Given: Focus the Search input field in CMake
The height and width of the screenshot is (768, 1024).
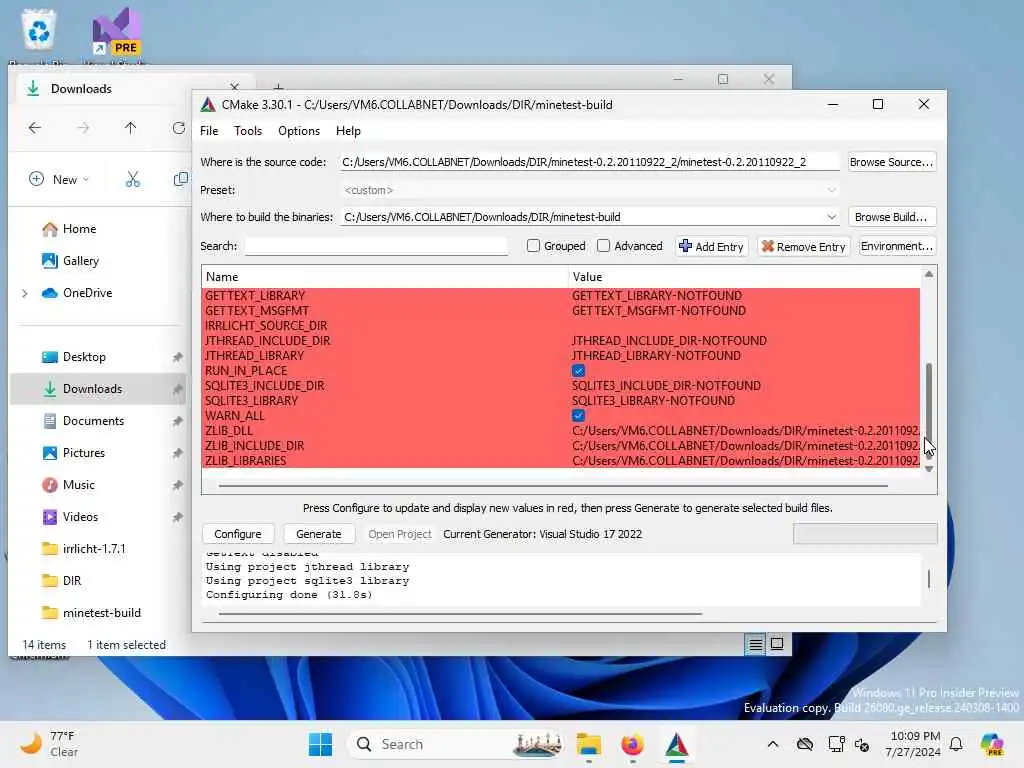Looking at the screenshot, I should [377, 246].
